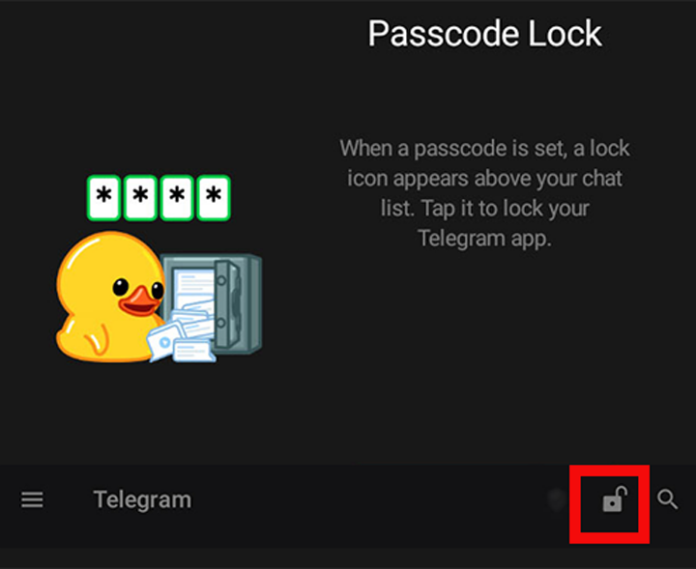
Task: Open the hamburger navigation menu
Action: click(32, 500)
